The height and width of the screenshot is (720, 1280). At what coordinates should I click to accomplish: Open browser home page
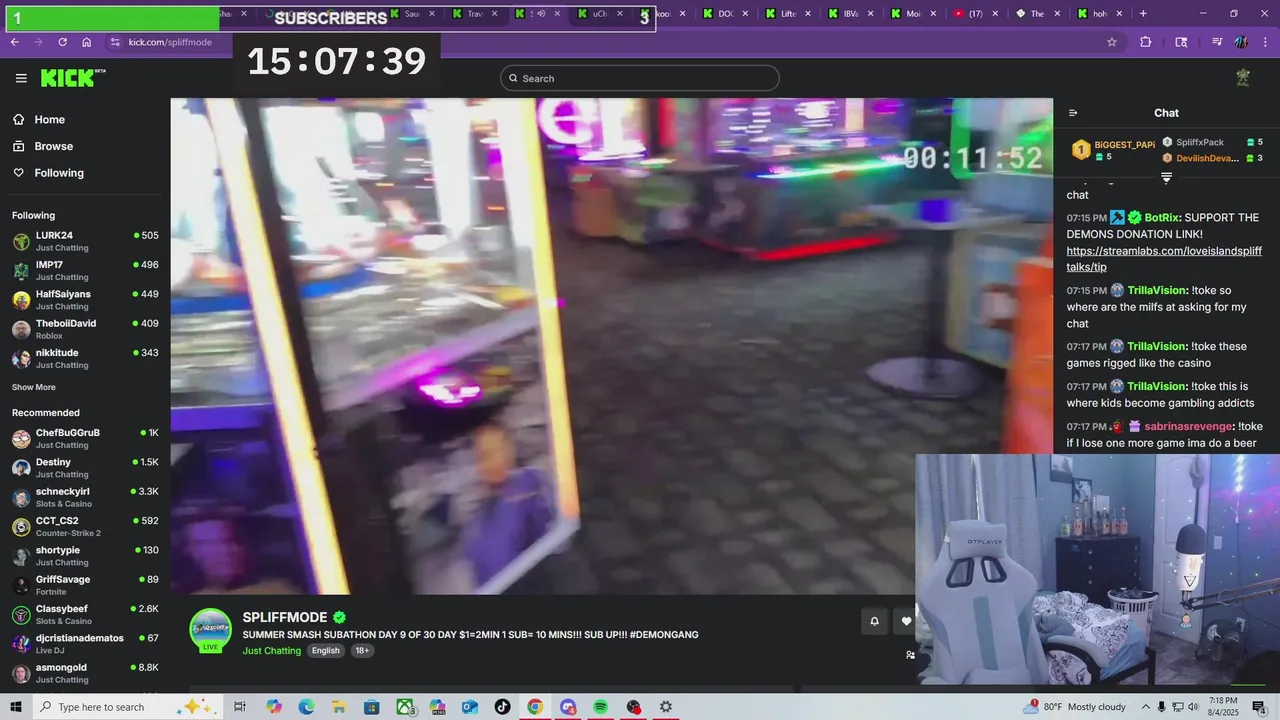pyautogui.click(x=86, y=42)
